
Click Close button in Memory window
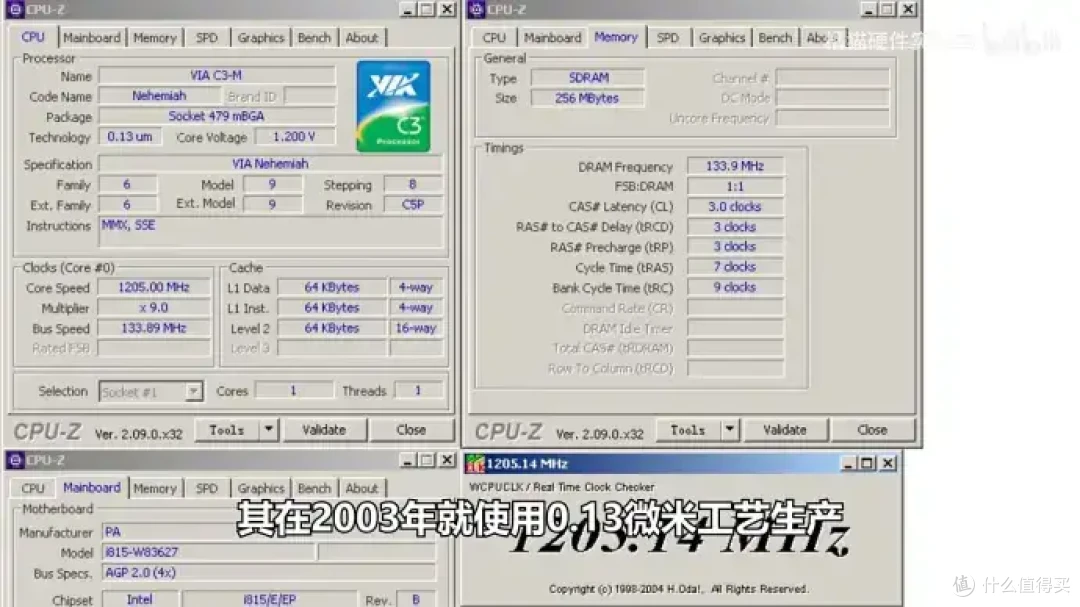pos(872,430)
